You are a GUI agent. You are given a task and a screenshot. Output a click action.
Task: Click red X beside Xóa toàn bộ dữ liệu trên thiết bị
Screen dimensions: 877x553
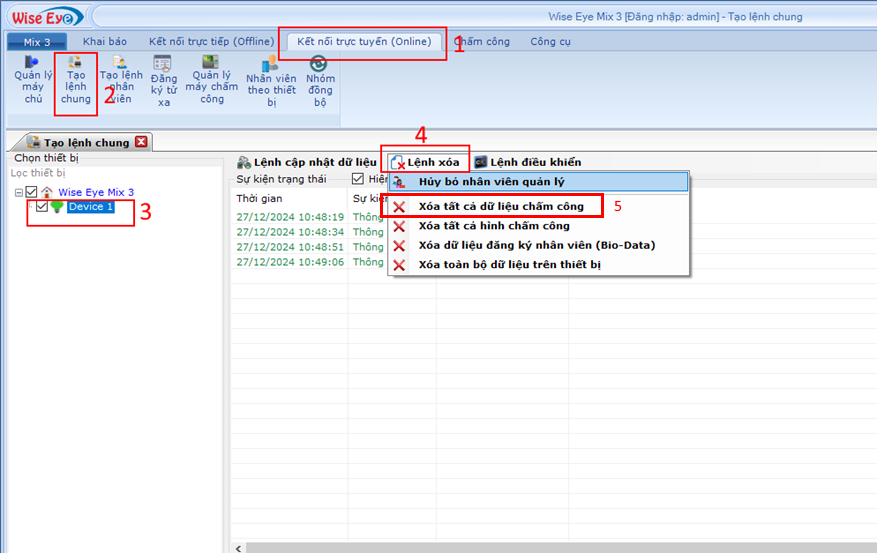pos(399,265)
